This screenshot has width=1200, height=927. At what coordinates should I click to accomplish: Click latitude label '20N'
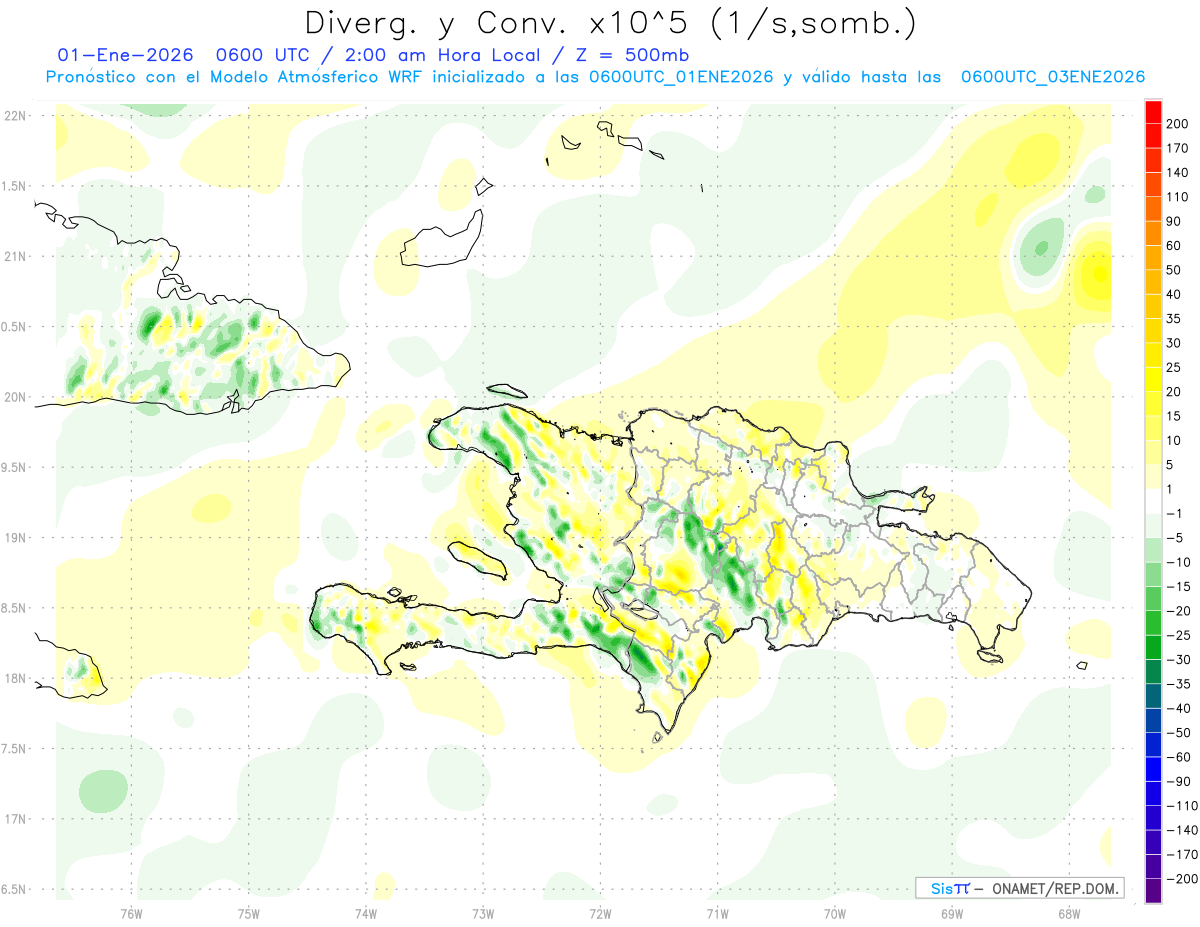coord(15,397)
